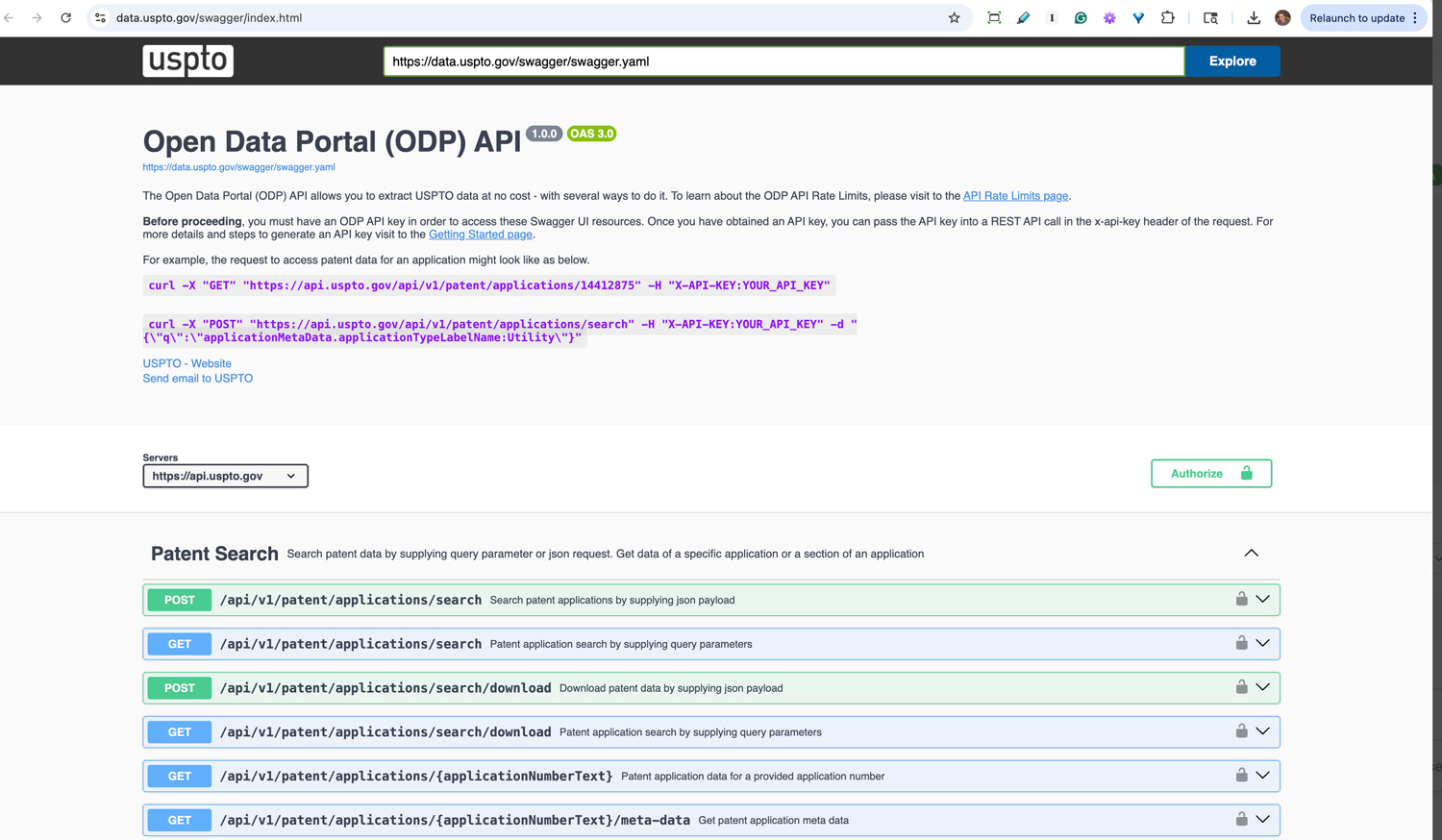The width and height of the screenshot is (1442, 840).
Task: Click the tab search icon in toolbar
Action: 1210,17
